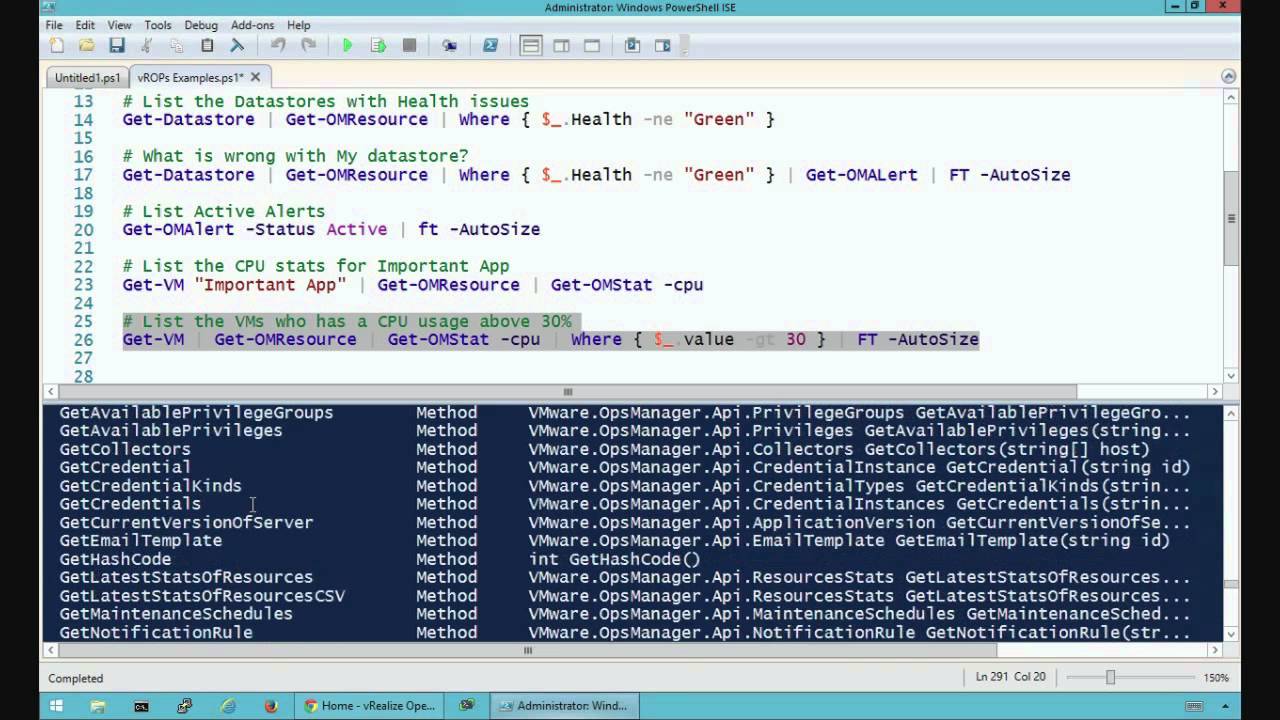Click the Ln 291 Col 20 status indicator
This screenshot has height=720, width=1280.
[1010, 677]
